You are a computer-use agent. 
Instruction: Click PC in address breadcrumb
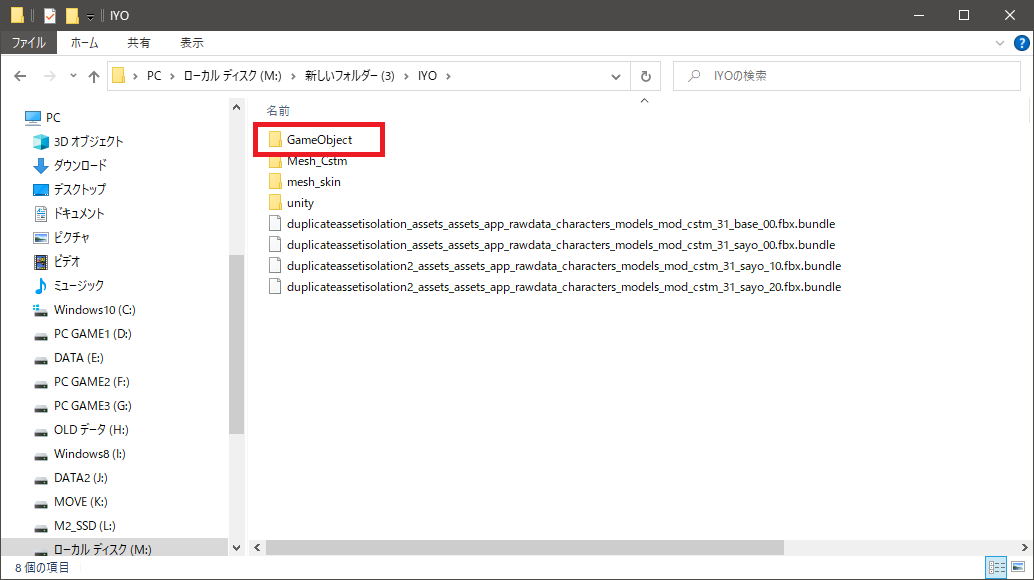(154, 76)
